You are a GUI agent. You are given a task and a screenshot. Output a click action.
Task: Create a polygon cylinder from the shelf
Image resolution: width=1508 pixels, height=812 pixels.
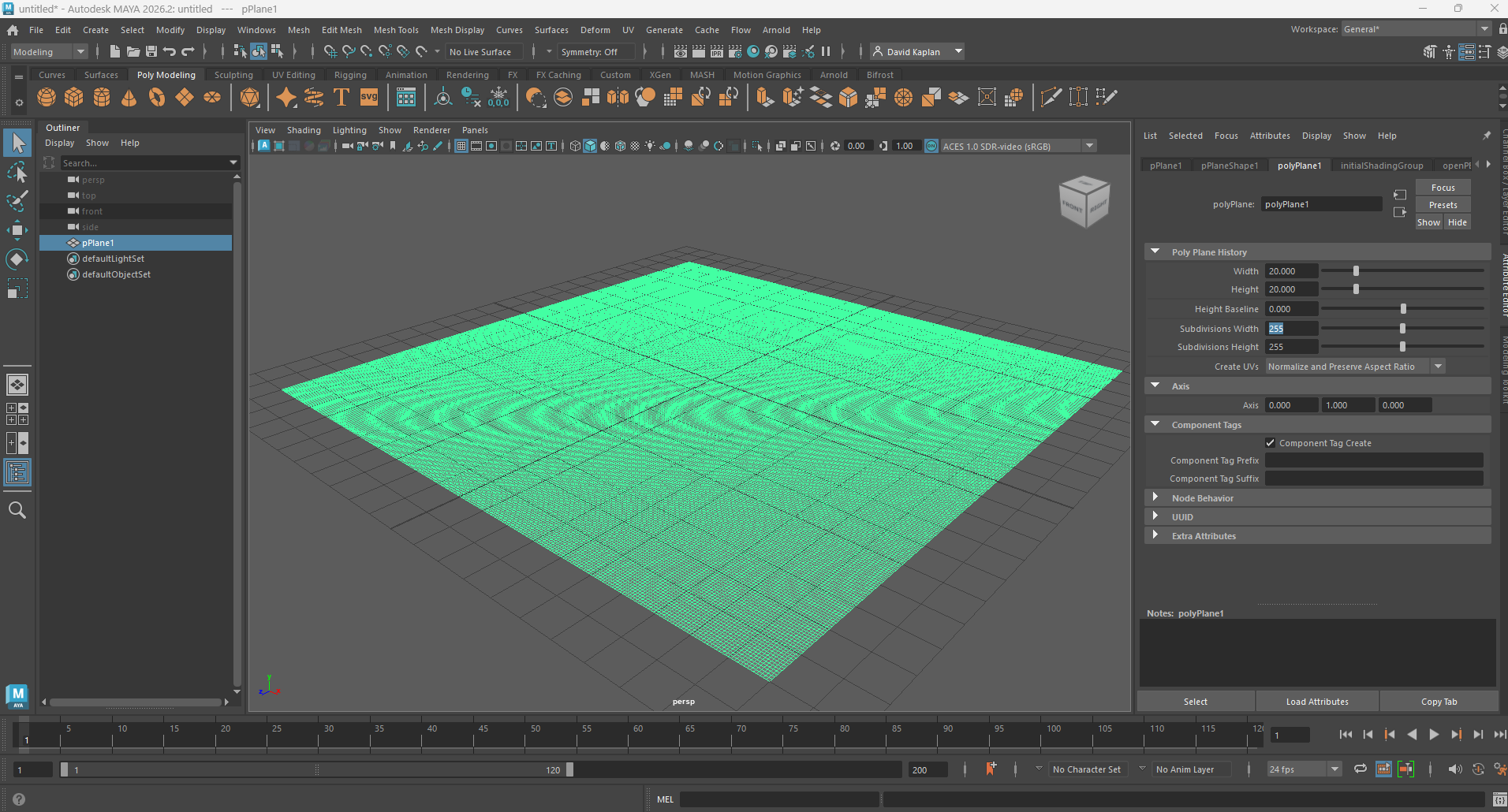[x=102, y=97]
